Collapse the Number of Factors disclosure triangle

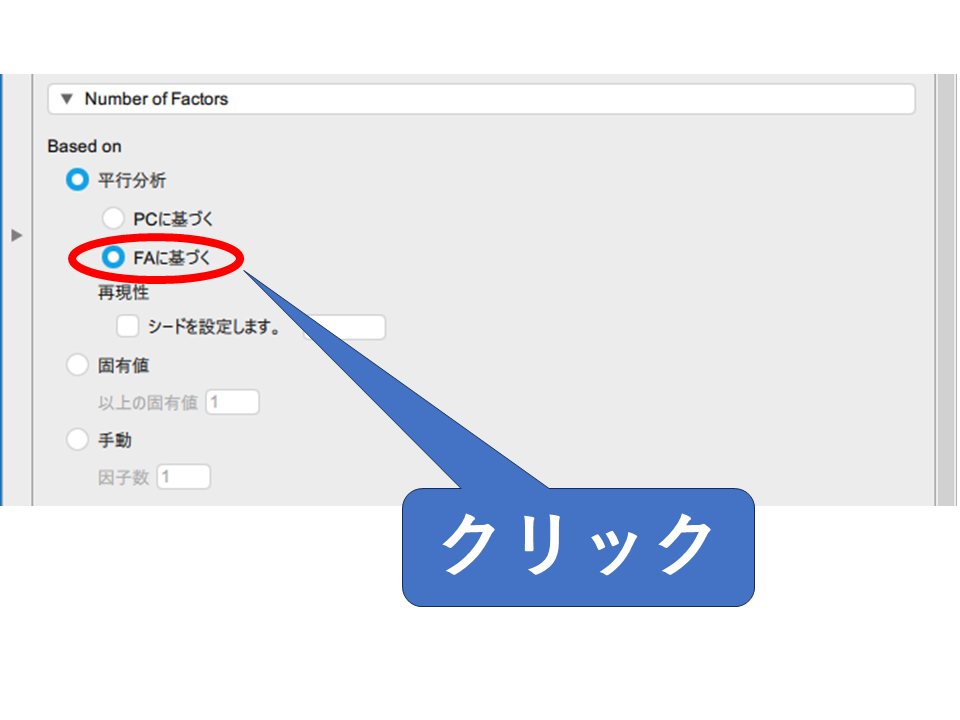click(x=67, y=99)
